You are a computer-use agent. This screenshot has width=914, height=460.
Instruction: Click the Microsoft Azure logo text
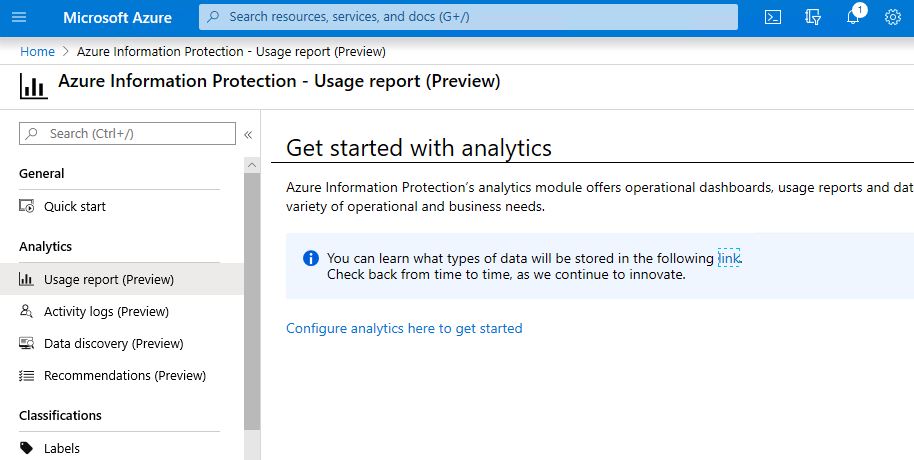pyautogui.click(x=117, y=17)
